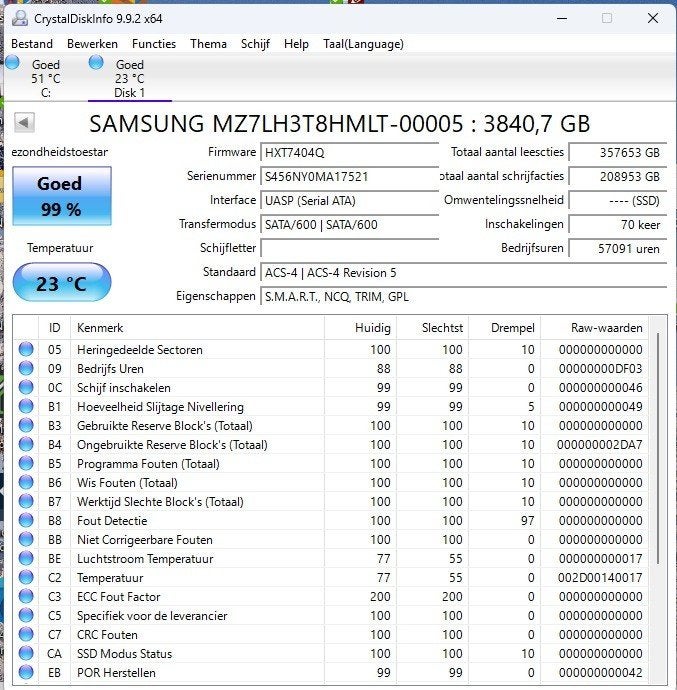The height and width of the screenshot is (690, 677).
Task: Click the Serienummer field S456NY0MA17521
Action: [350, 177]
